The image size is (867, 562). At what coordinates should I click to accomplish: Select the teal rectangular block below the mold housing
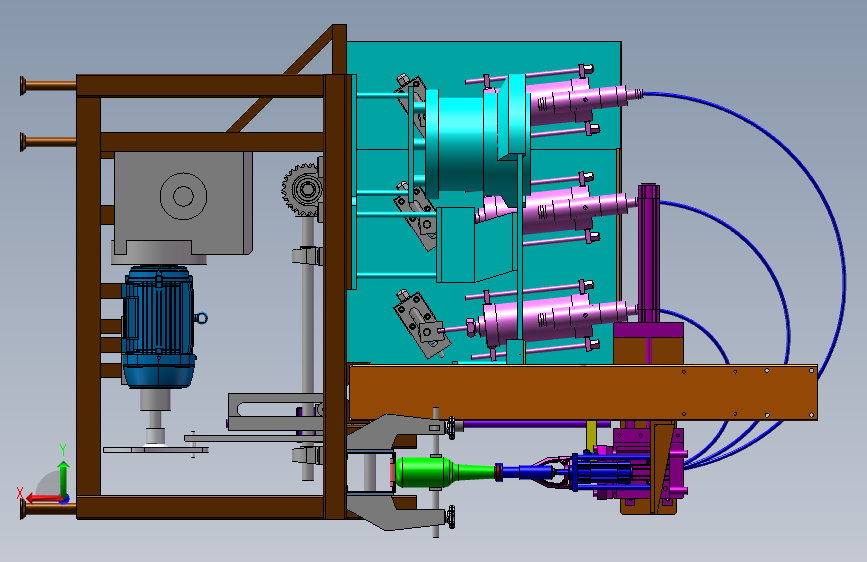[x=456, y=245]
